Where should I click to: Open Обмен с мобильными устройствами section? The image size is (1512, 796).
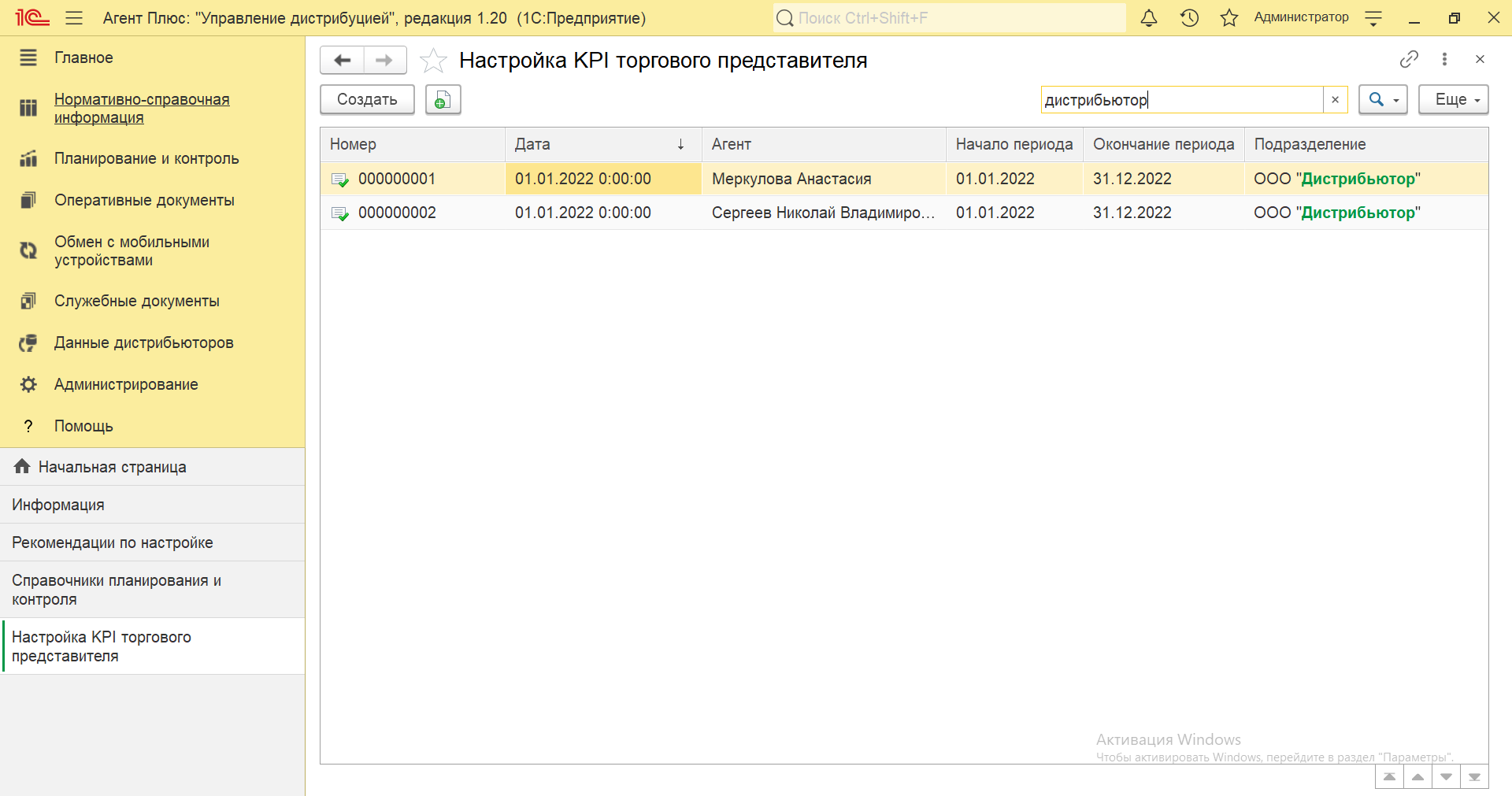pos(132,251)
